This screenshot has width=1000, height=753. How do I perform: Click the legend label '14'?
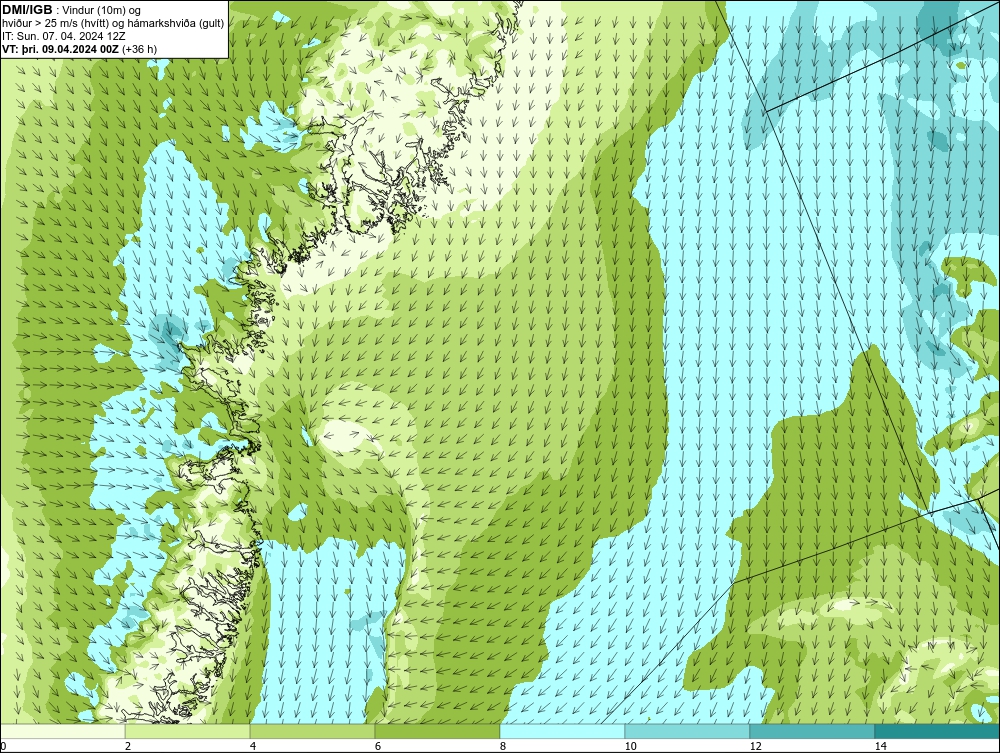[x=880, y=746]
